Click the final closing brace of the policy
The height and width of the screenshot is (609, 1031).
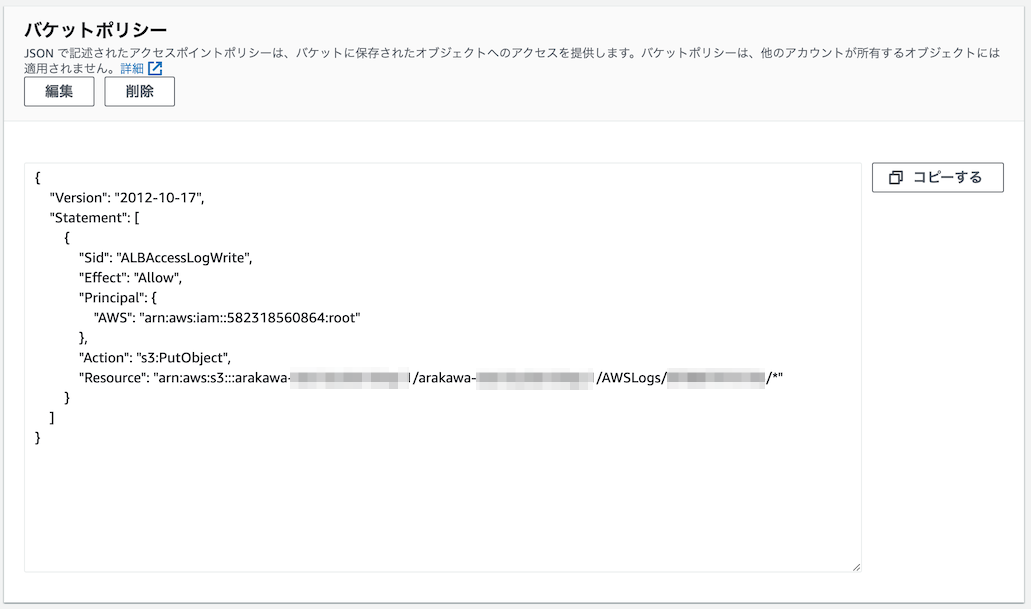pyautogui.click(x=38, y=437)
